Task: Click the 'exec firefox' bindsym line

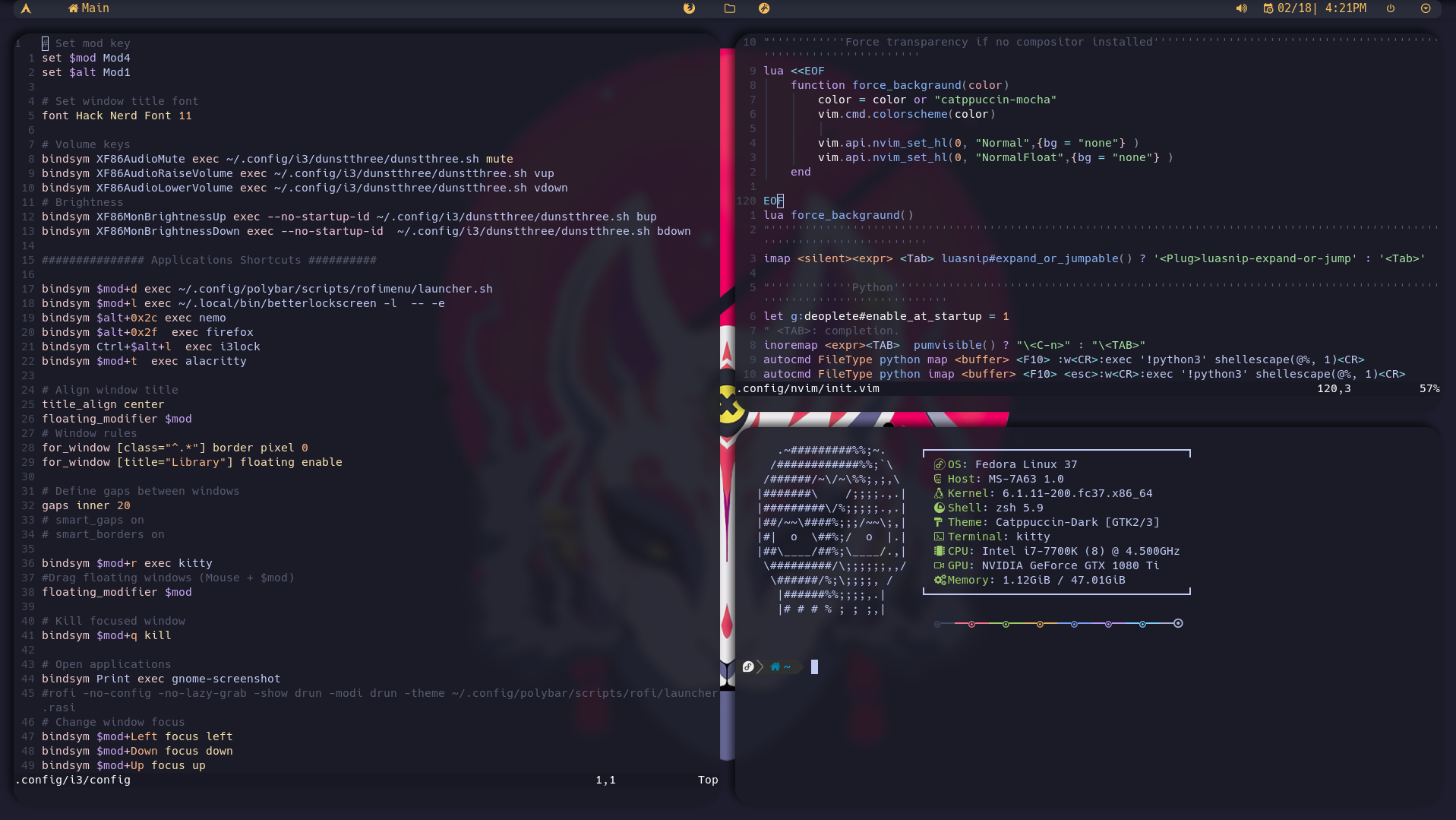Action: click(147, 332)
